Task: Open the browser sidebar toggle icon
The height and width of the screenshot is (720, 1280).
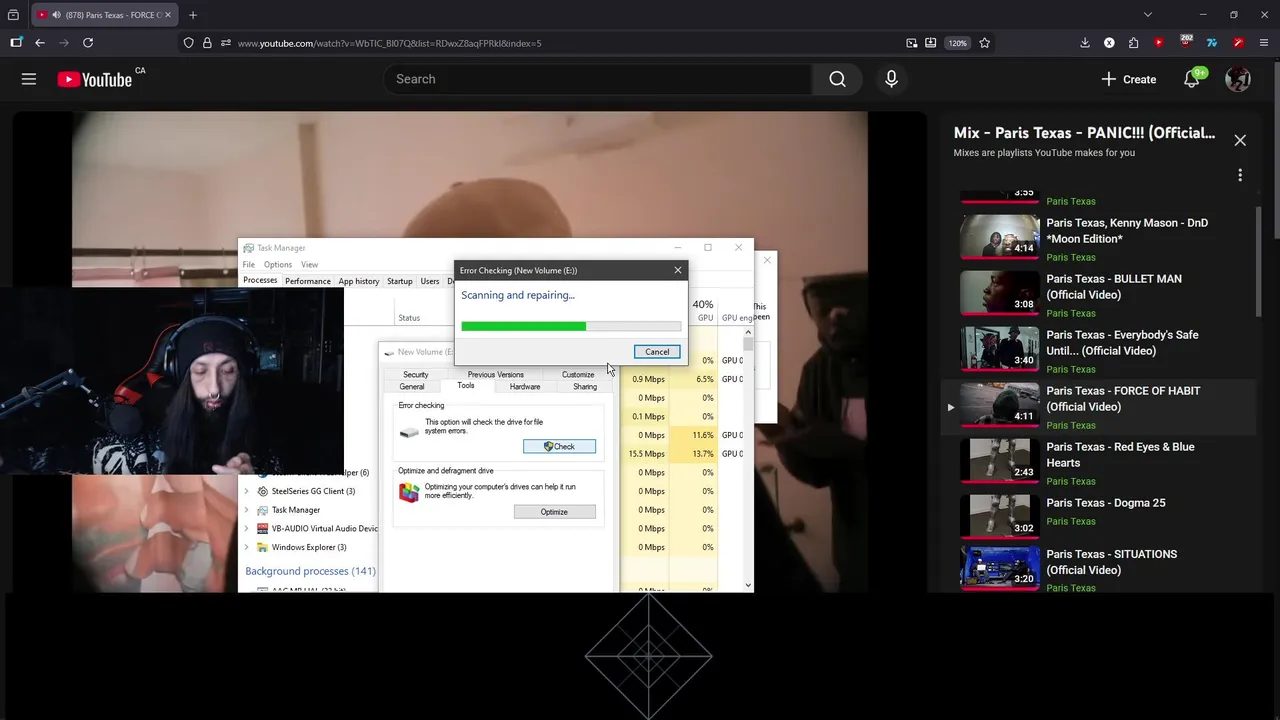Action: click(x=16, y=43)
